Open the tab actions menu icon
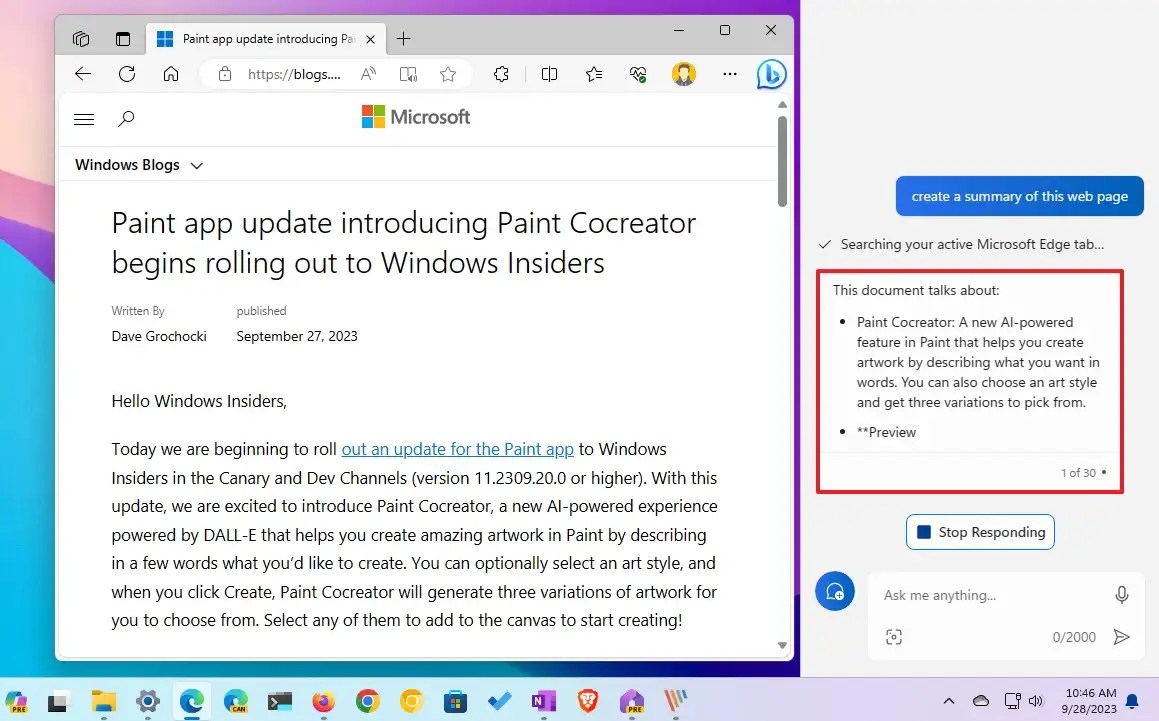Screen dimensions: 1159x721 pyautogui.click(x=123, y=38)
